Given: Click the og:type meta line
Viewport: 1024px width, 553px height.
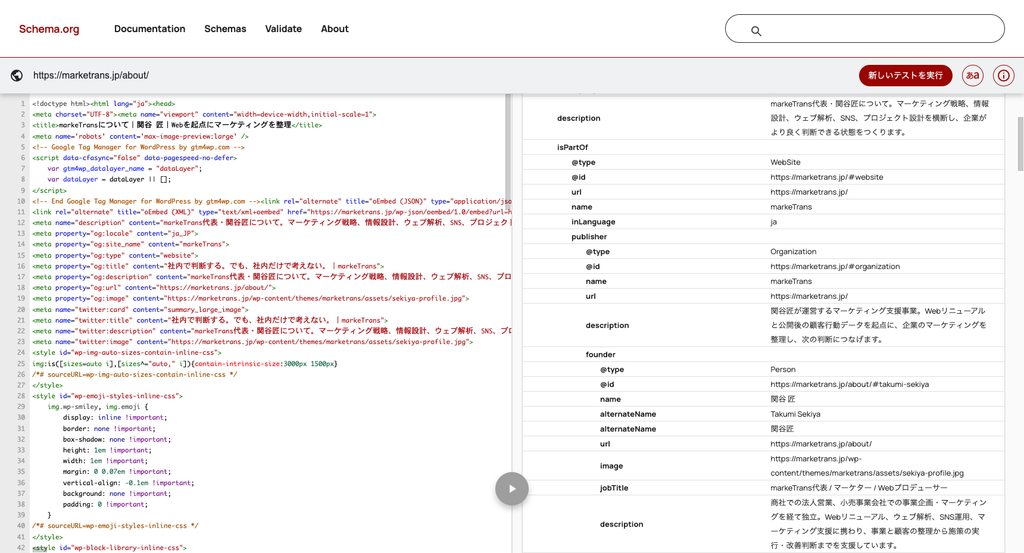Looking at the screenshot, I should [114, 255].
